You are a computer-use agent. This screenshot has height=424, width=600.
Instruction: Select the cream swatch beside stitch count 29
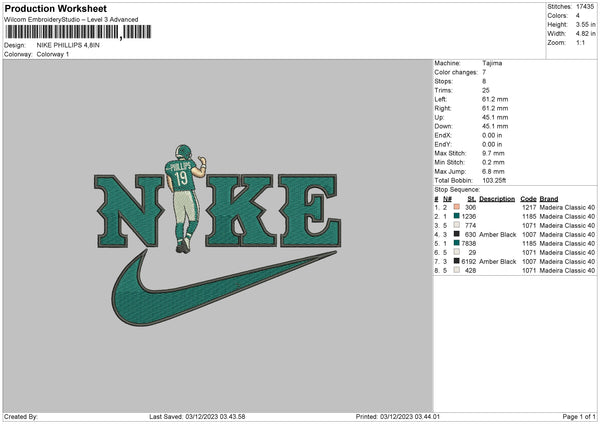click(456, 252)
